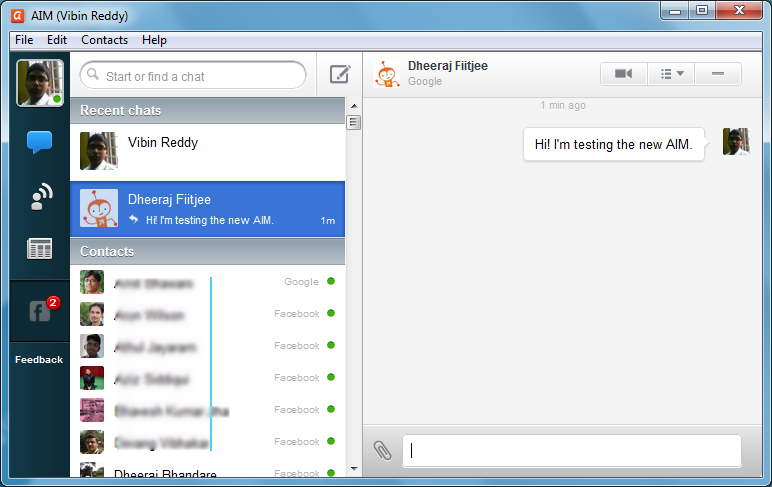The image size is (772, 487).
Task: Click the Recent chats section header
Action: point(207,110)
